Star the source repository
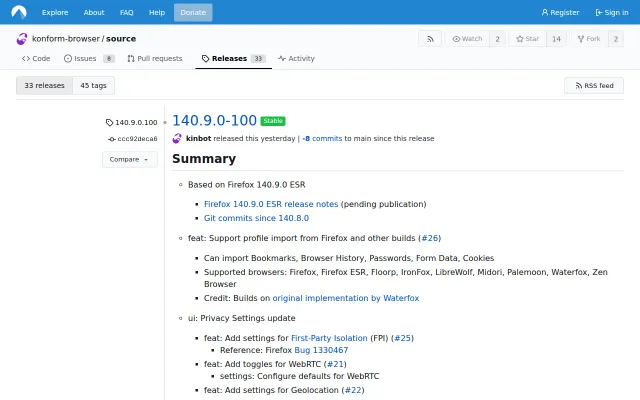Image resolution: width=640 pixels, height=400 pixels. point(527,39)
